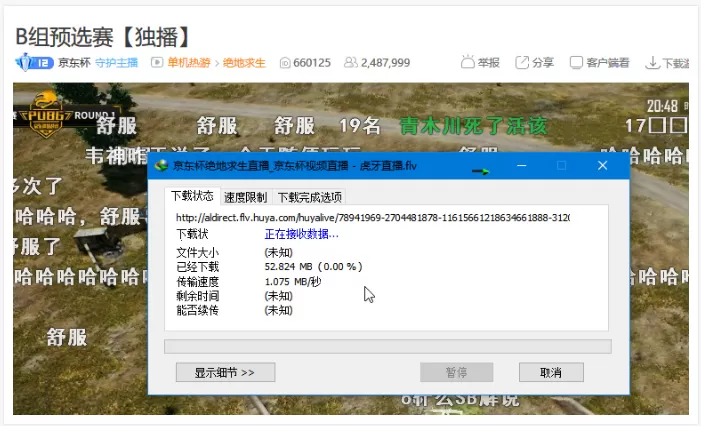Open the 速度限制 tab
Image resolution: width=701 pixels, height=426 pixels.
point(245,197)
